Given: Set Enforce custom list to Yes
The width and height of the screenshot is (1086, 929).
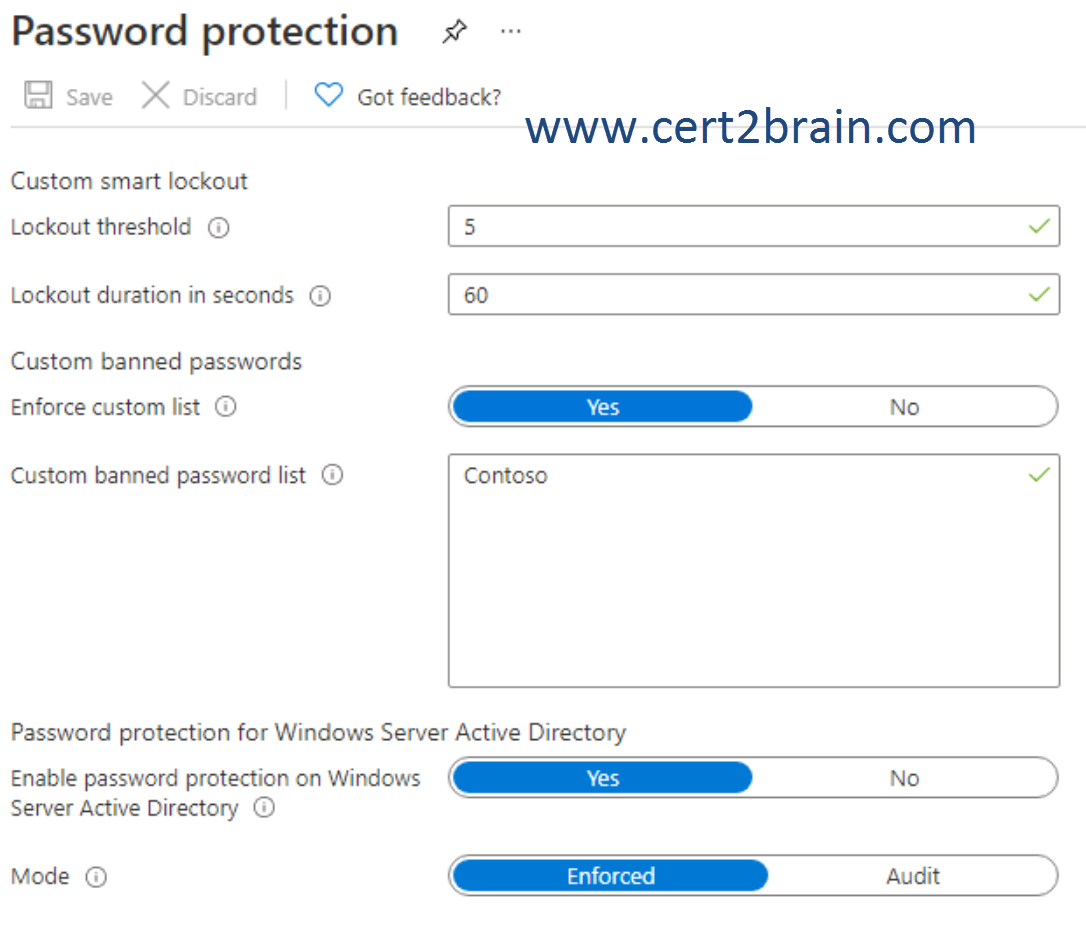Looking at the screenshot, I should (x=603, y=407).
